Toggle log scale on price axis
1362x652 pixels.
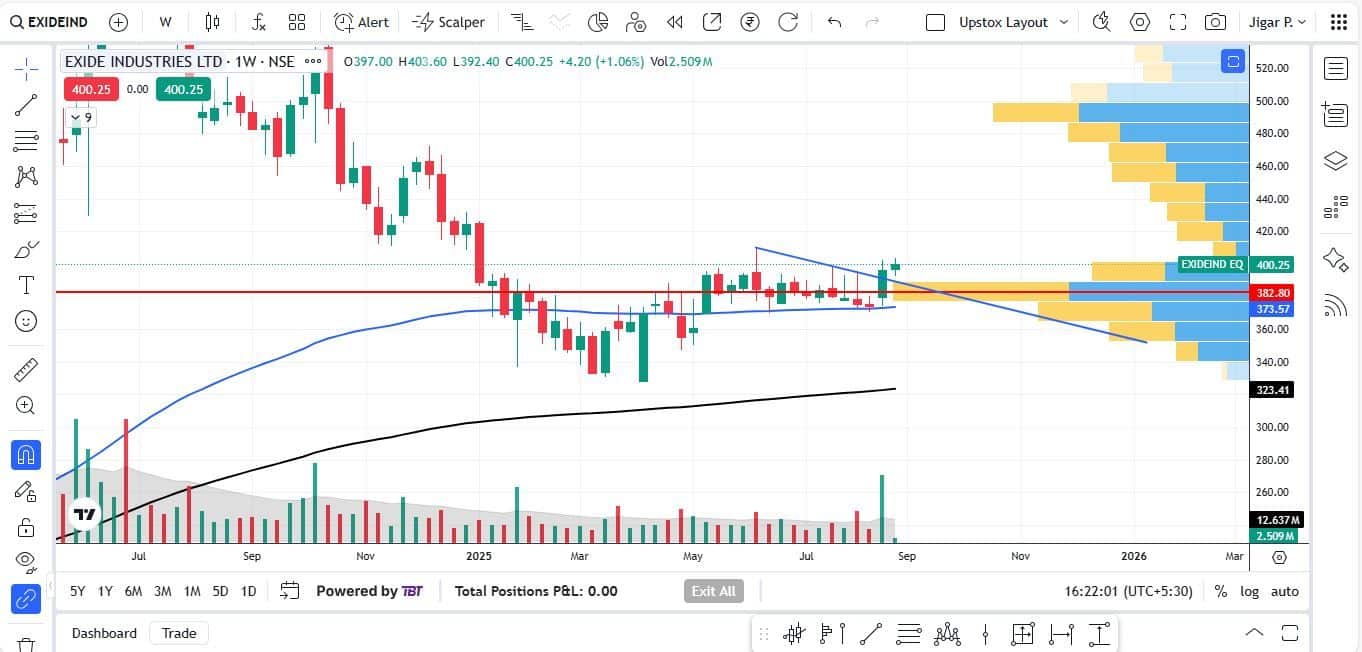[1250, 591]
